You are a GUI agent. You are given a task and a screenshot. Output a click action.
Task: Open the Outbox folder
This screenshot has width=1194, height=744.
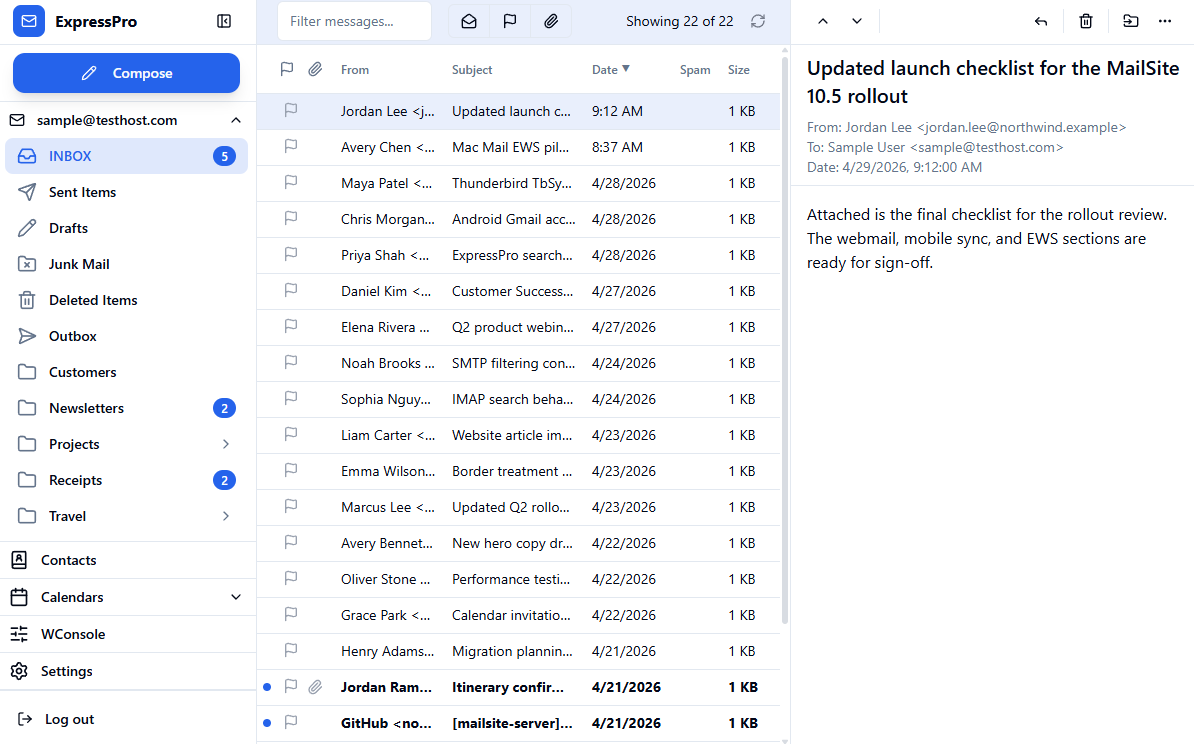(x=126, y=336)
